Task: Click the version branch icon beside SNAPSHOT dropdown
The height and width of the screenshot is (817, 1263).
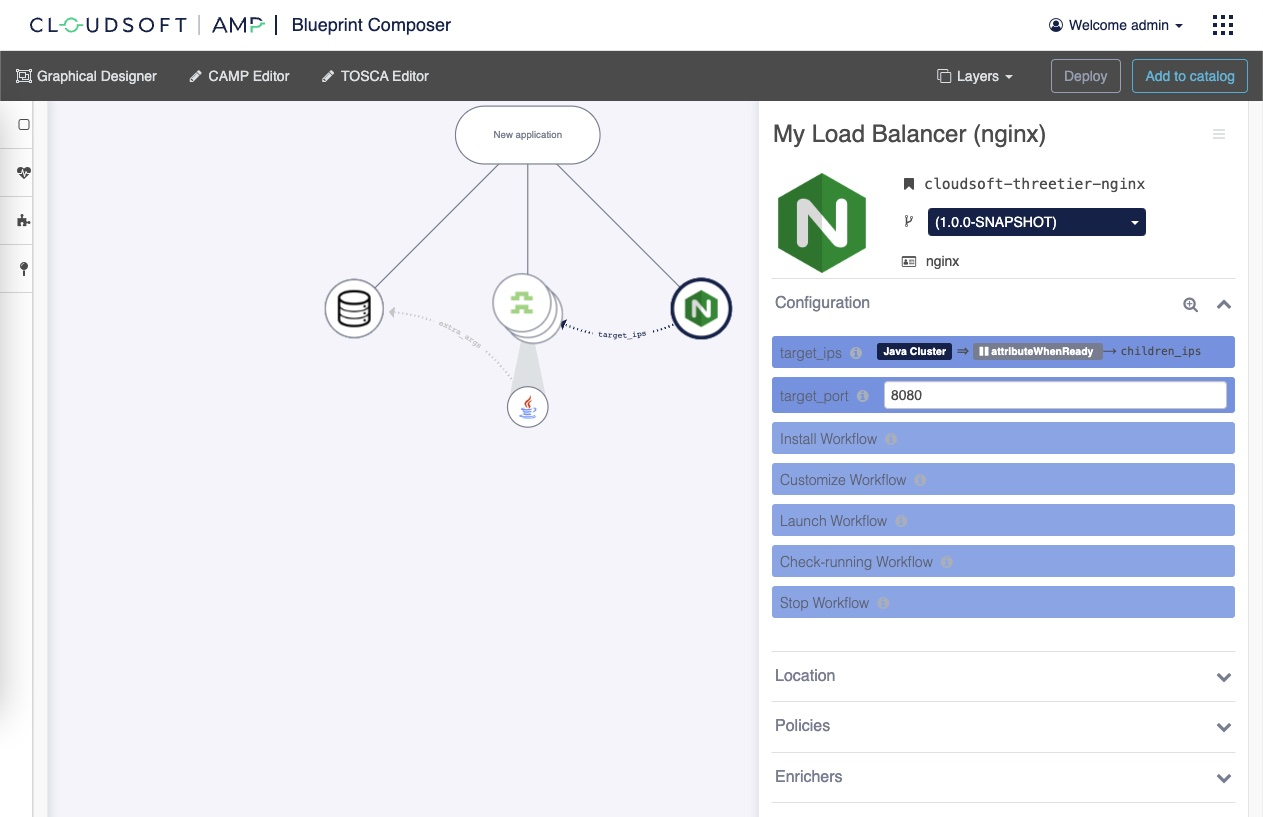Action: (x=909, y=222)
